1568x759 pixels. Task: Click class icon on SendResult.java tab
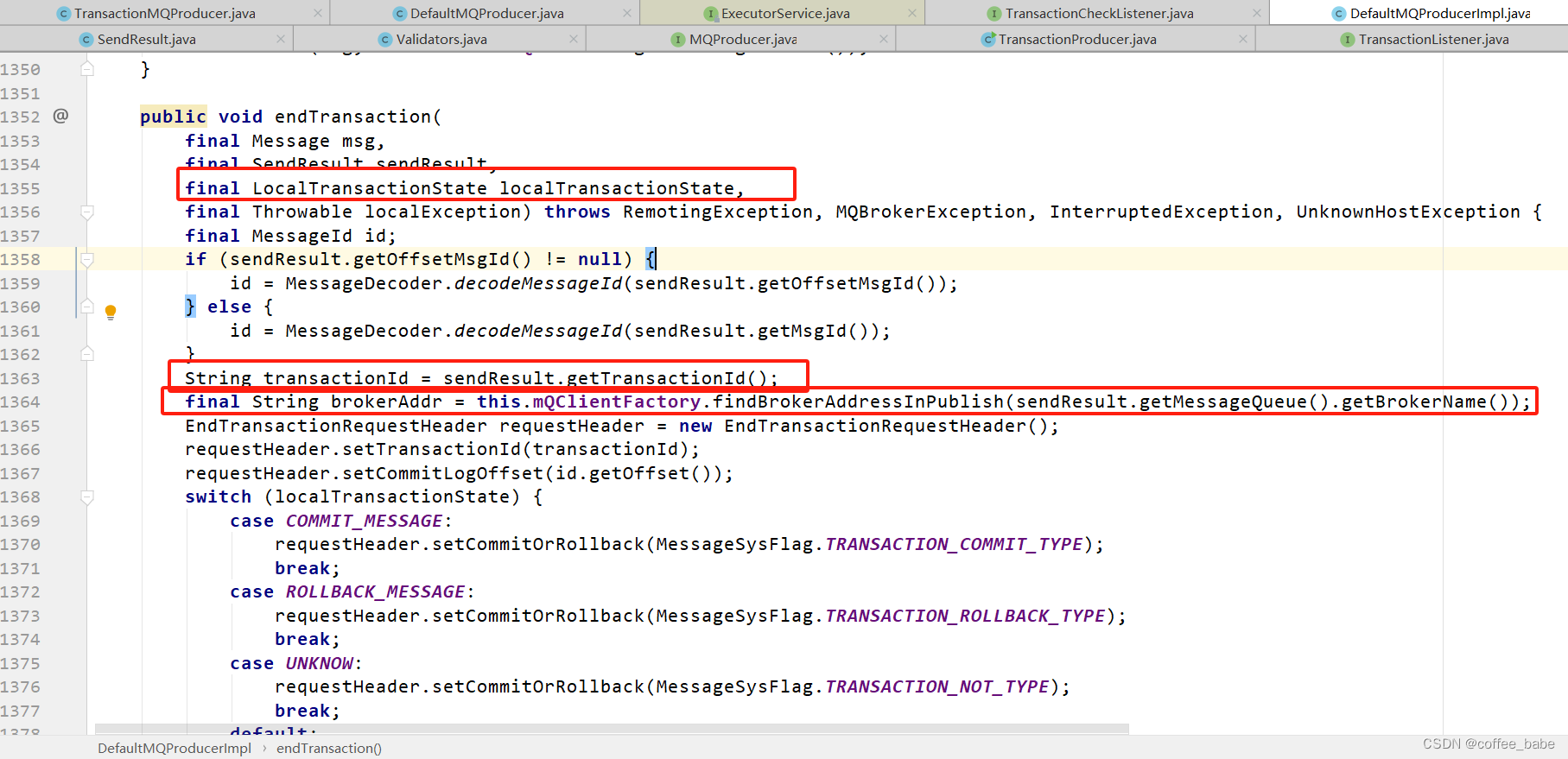86,40
